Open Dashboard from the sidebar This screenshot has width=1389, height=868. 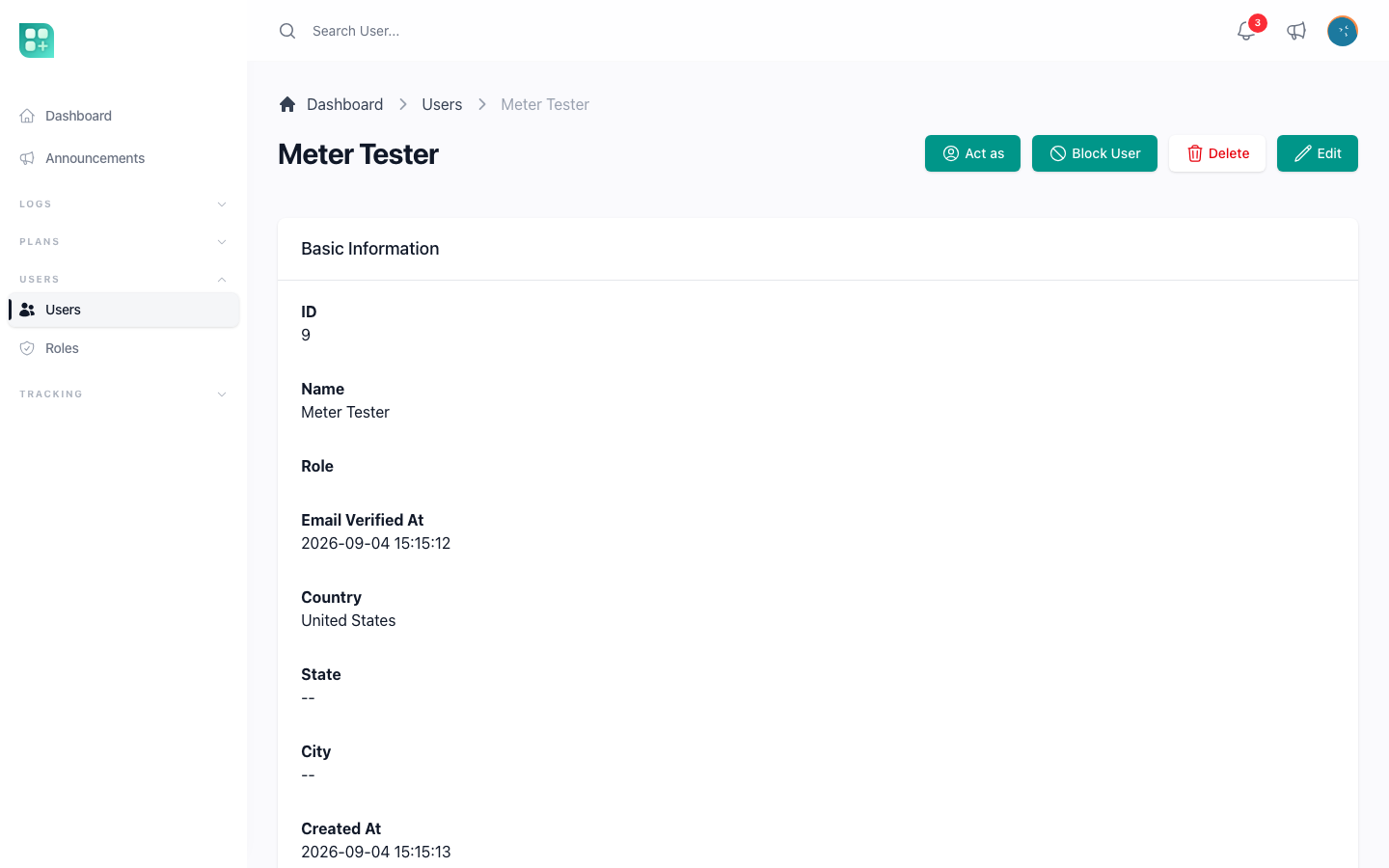coord(123,116)
